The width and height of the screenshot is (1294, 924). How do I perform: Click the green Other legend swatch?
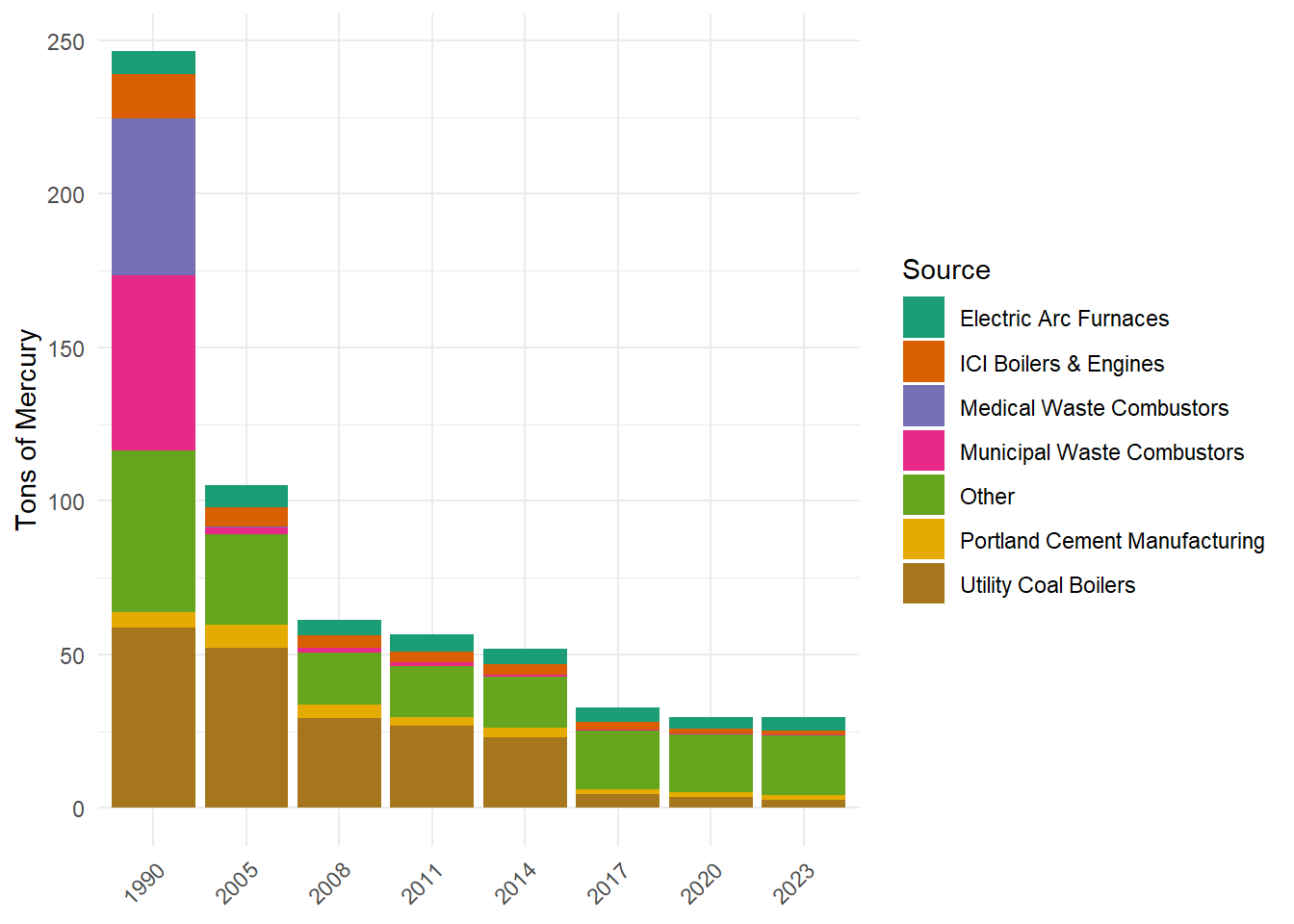coord(923,495)
